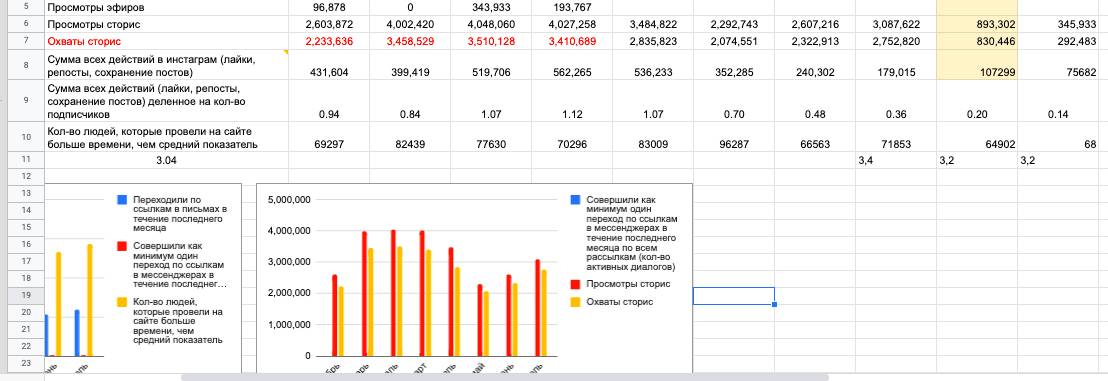Click the fill handle of the selected cell
This screenshot has height=381, width=1108.
[x=775, y=305]
